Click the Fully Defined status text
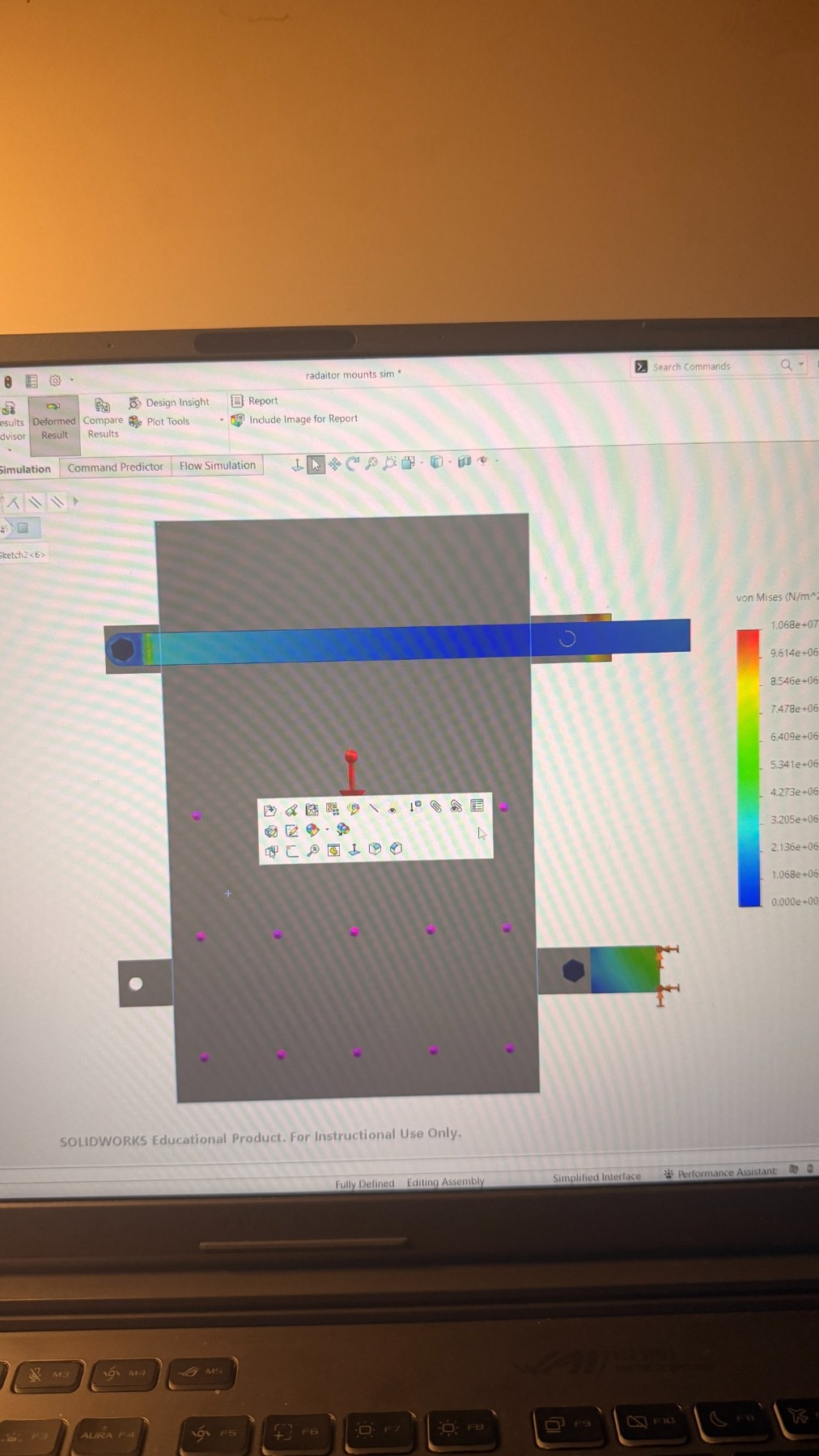 click(x=364, y=1183)
